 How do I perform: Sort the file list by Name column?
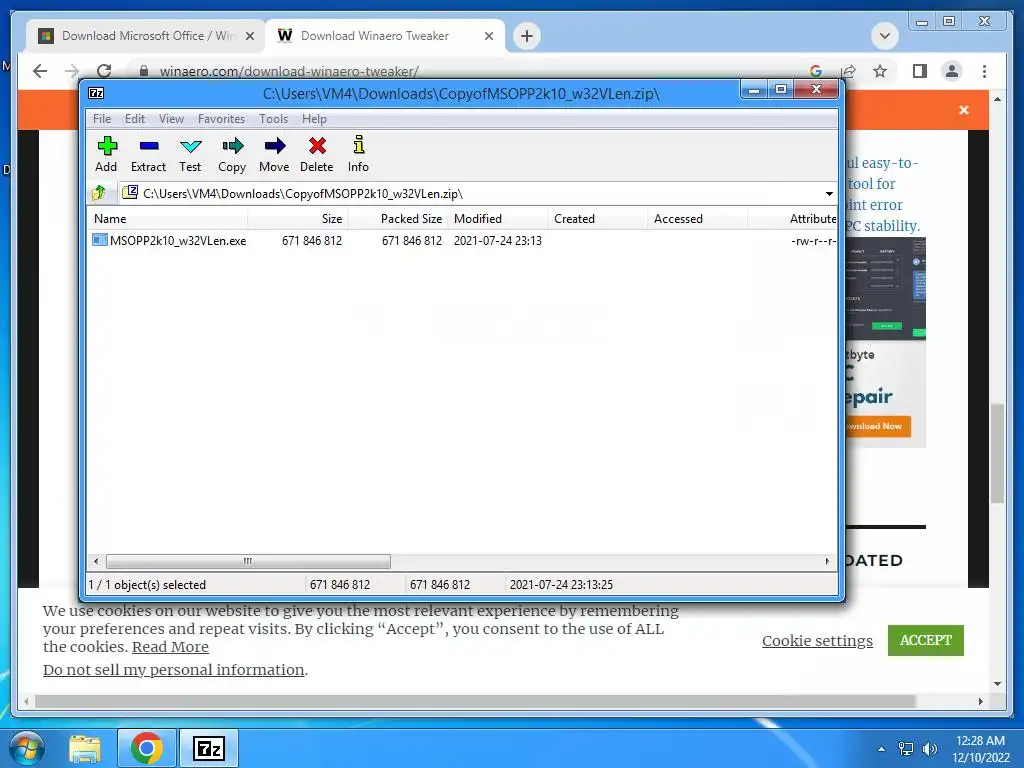coord(167,219)
